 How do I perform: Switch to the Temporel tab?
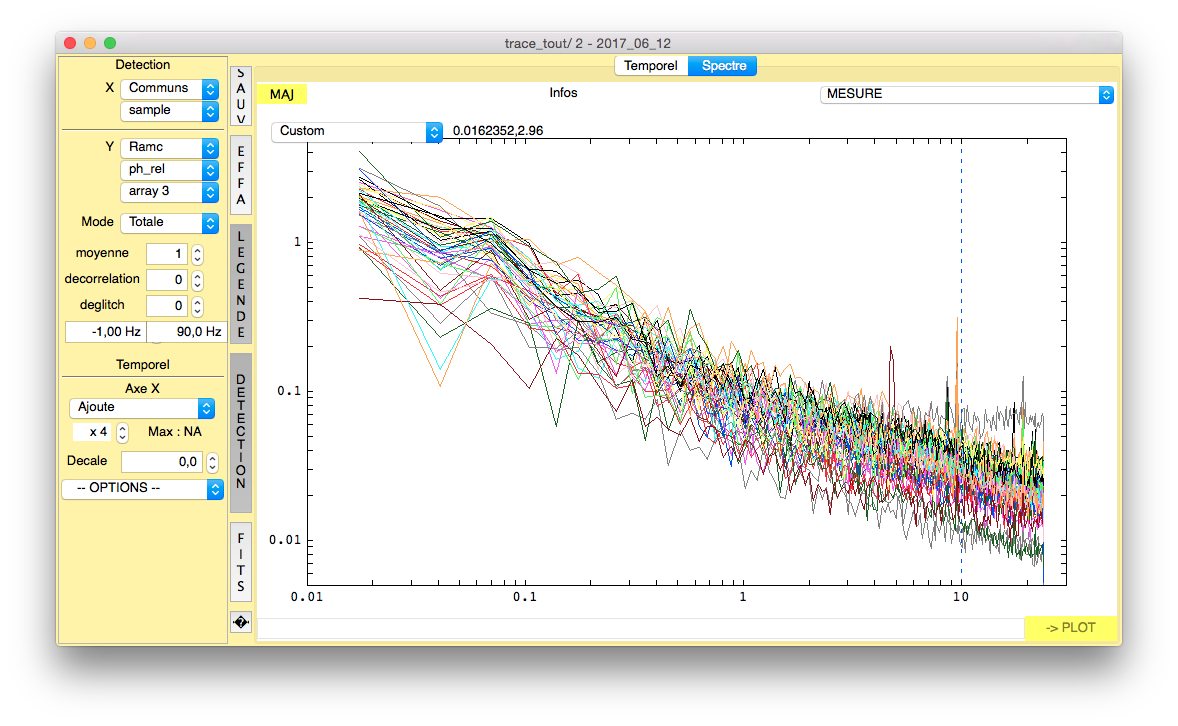pos(650,66)
